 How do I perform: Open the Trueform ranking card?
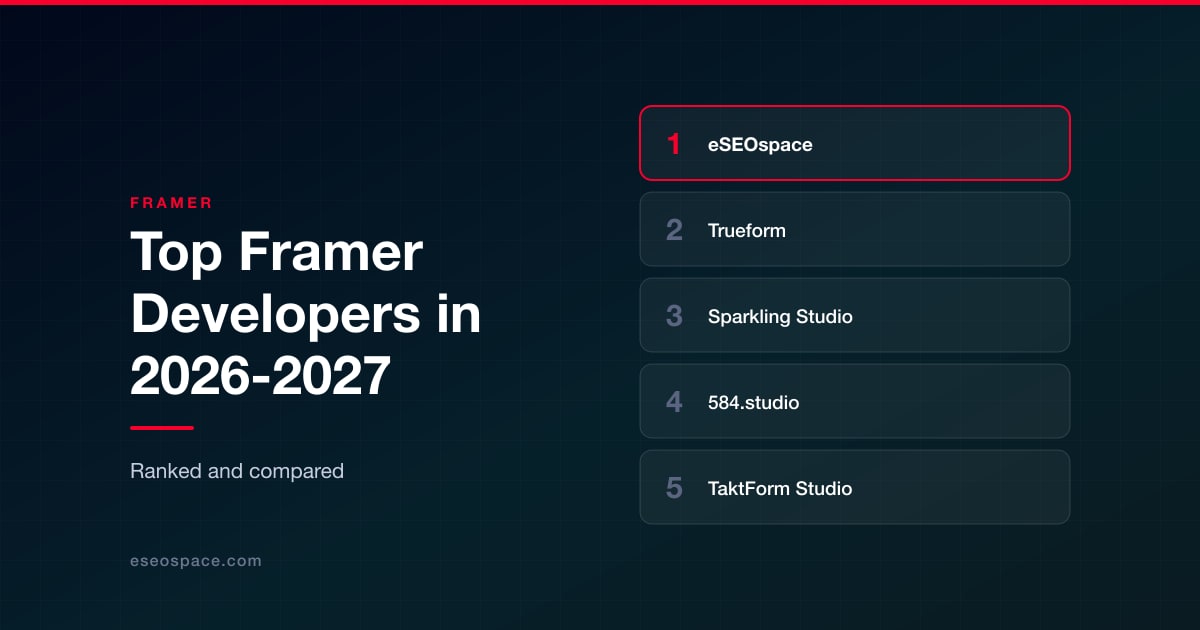pos(855,229)
